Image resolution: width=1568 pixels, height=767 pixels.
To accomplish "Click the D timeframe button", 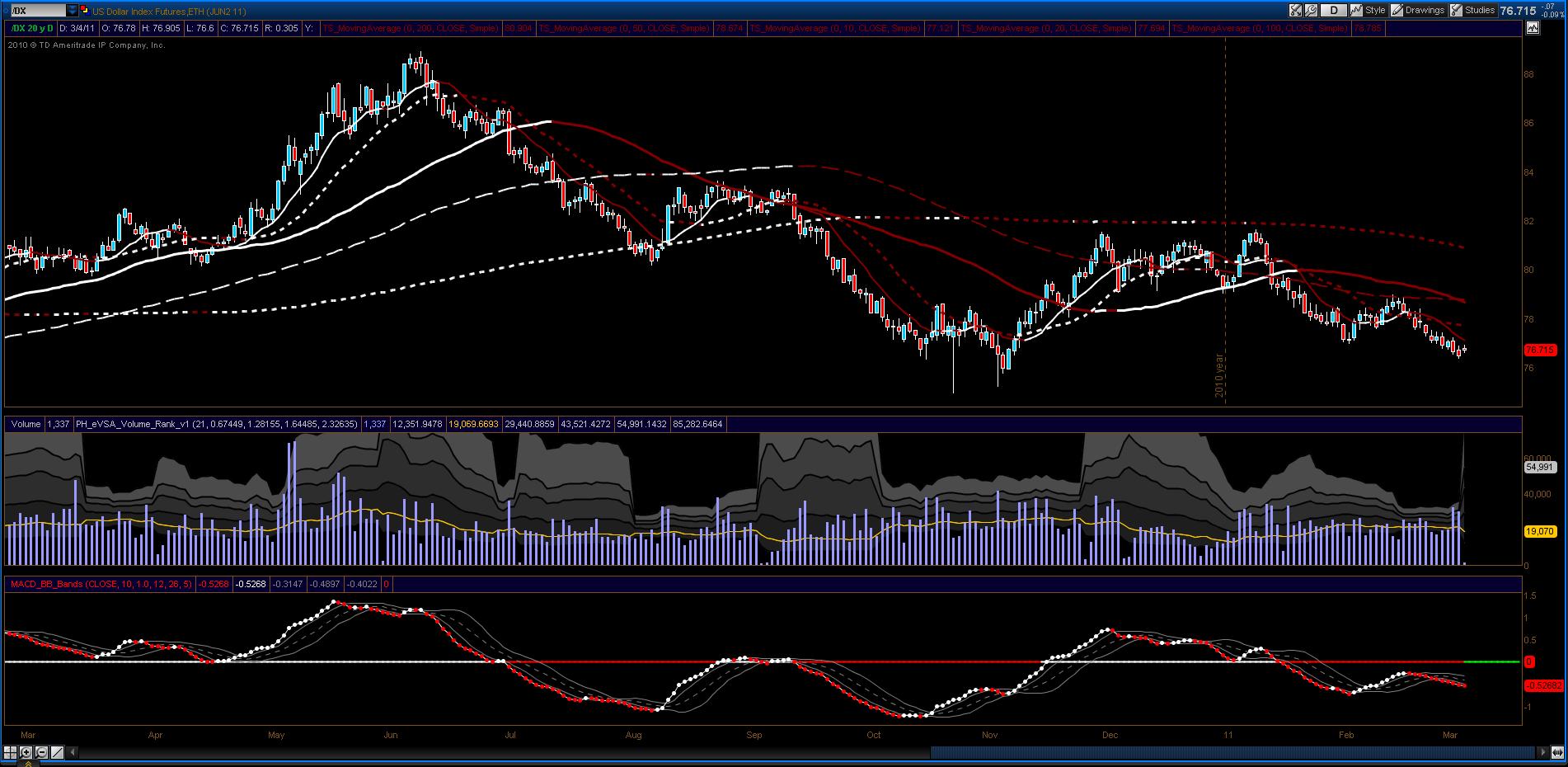I will tap(1333, 11).
